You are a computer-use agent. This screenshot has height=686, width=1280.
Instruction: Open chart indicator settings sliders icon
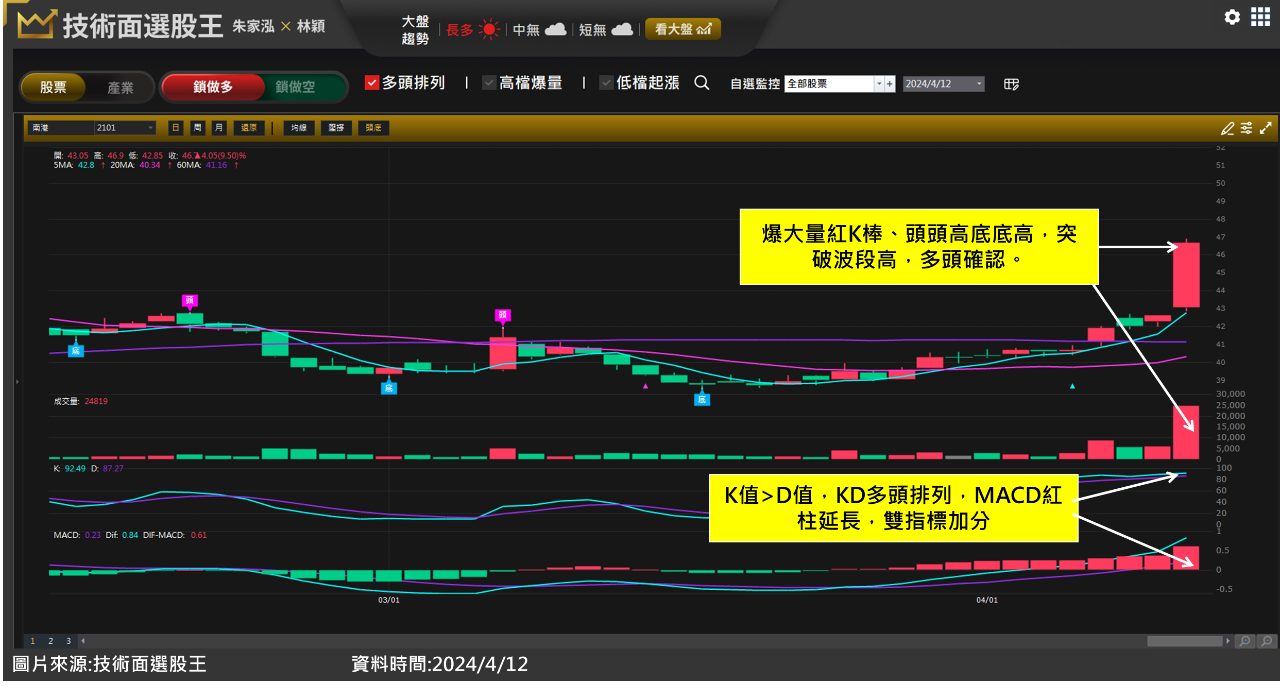pos(1246,128)
